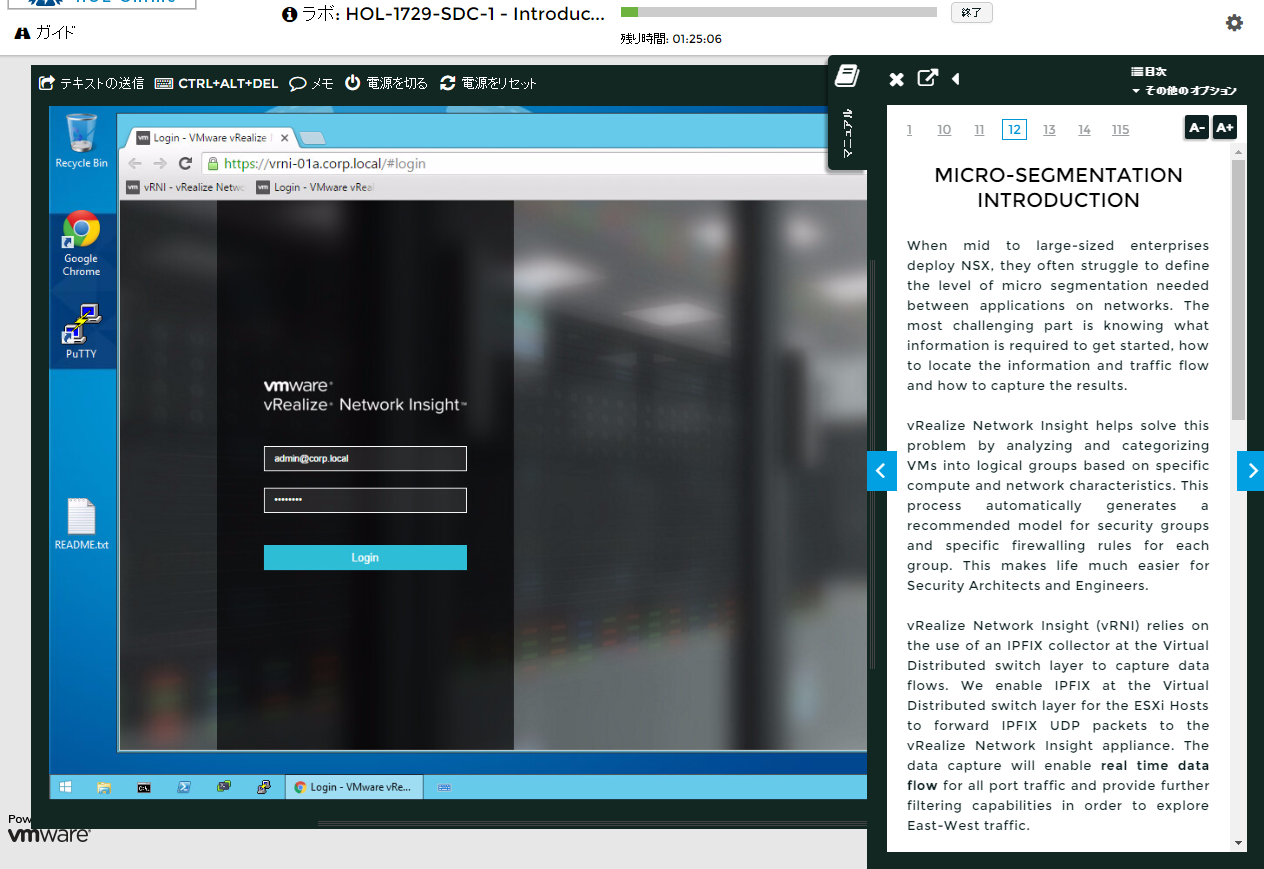Image resolution: width=1264 pixels, height=869 pixels.
Task: Click the settings gear icon
Action: (x=1234, y=23)
